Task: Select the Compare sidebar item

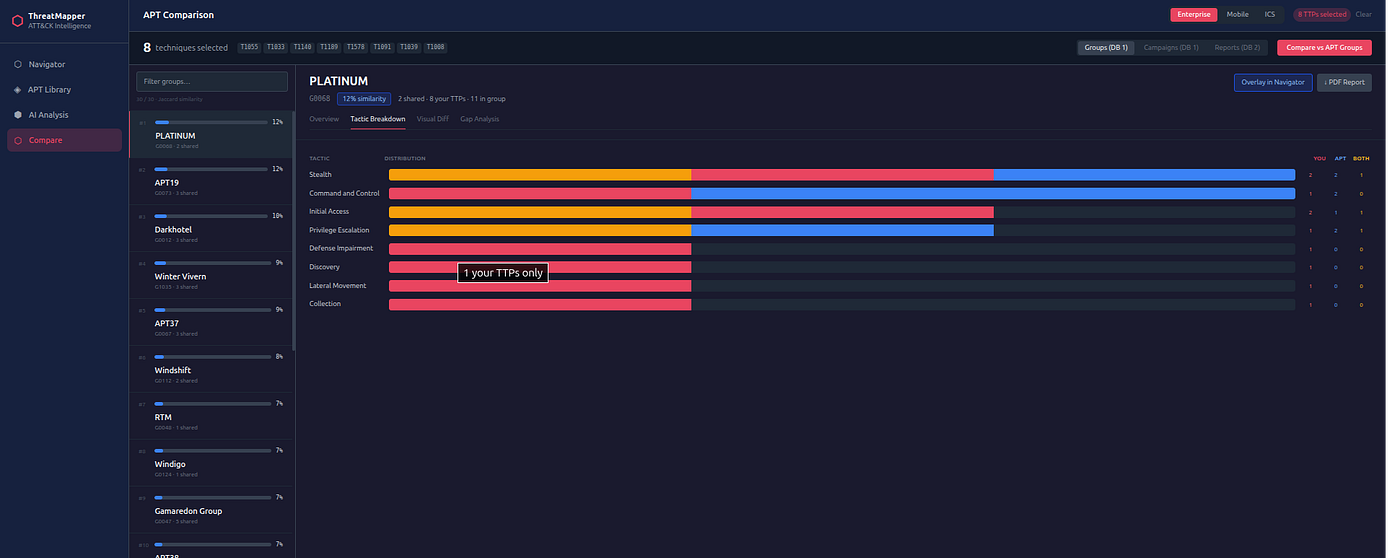Action: [x=64, y=140]
